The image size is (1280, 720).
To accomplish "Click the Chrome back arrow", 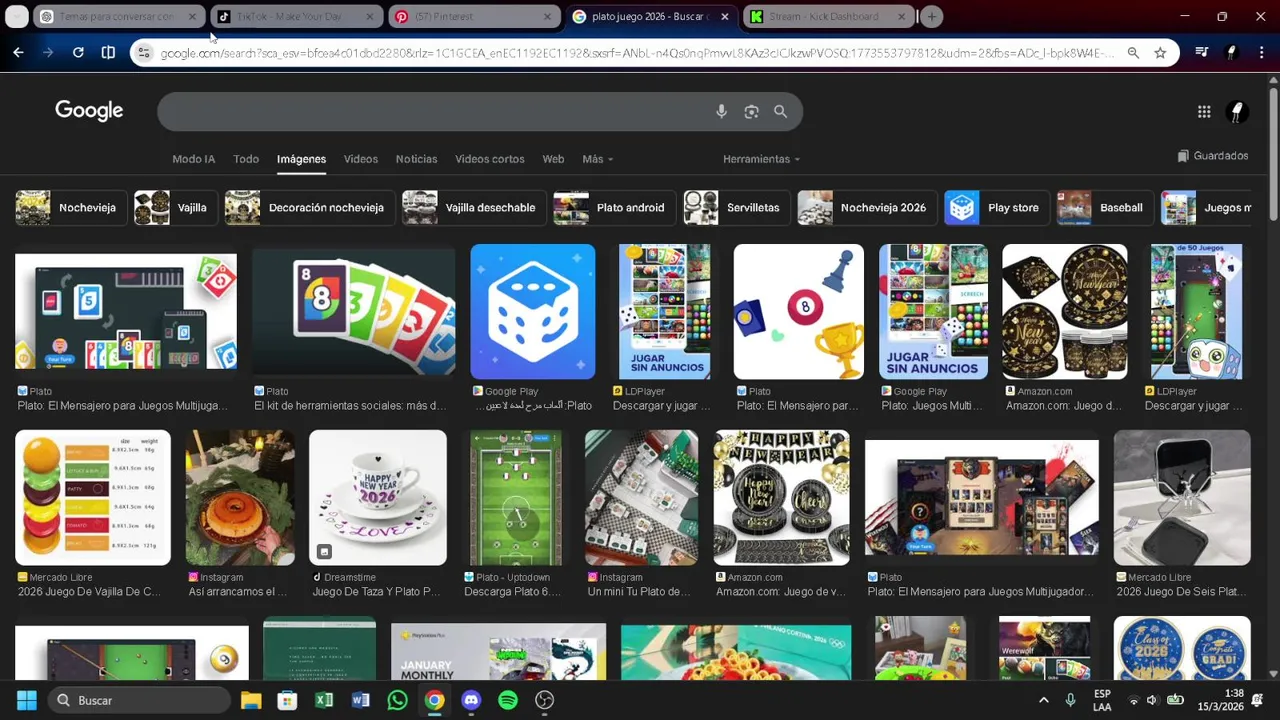I will coord(18,52).
